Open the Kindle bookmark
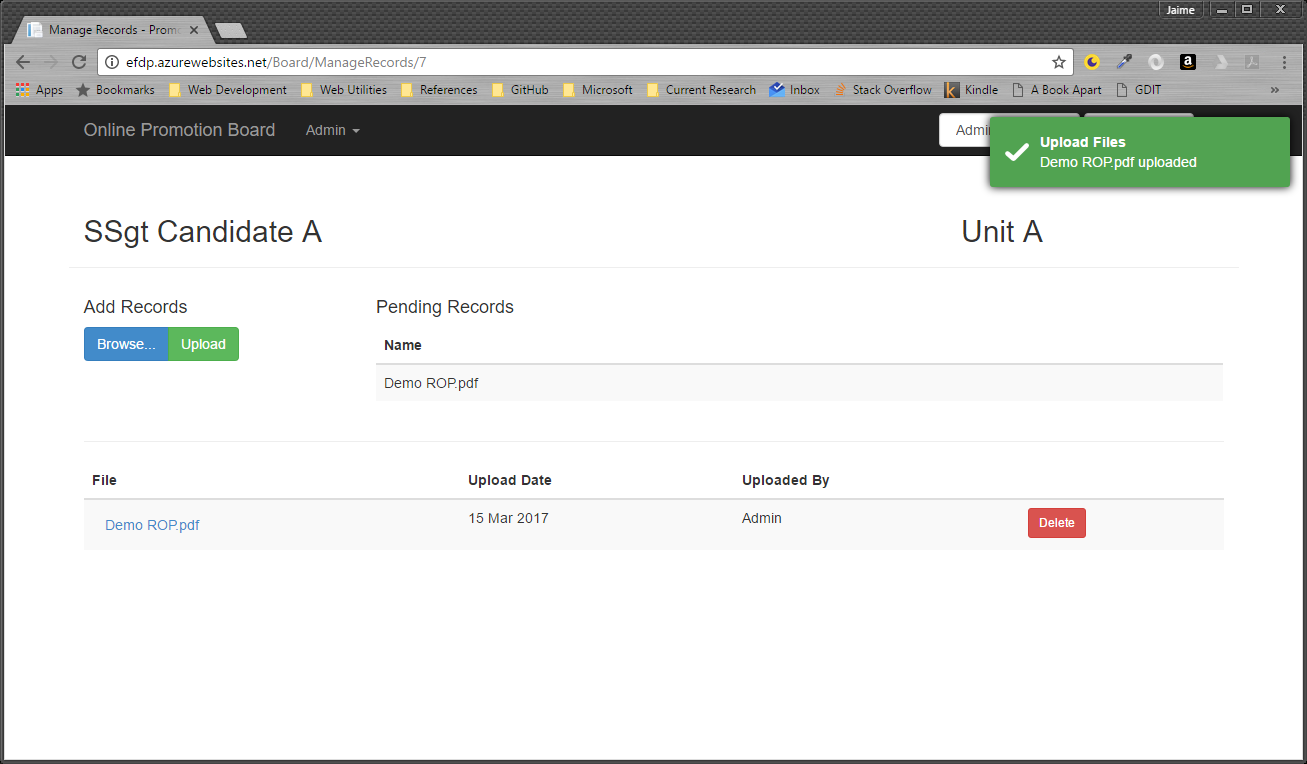The width and height of the screenshot is (1307, 764). (971, 90)
